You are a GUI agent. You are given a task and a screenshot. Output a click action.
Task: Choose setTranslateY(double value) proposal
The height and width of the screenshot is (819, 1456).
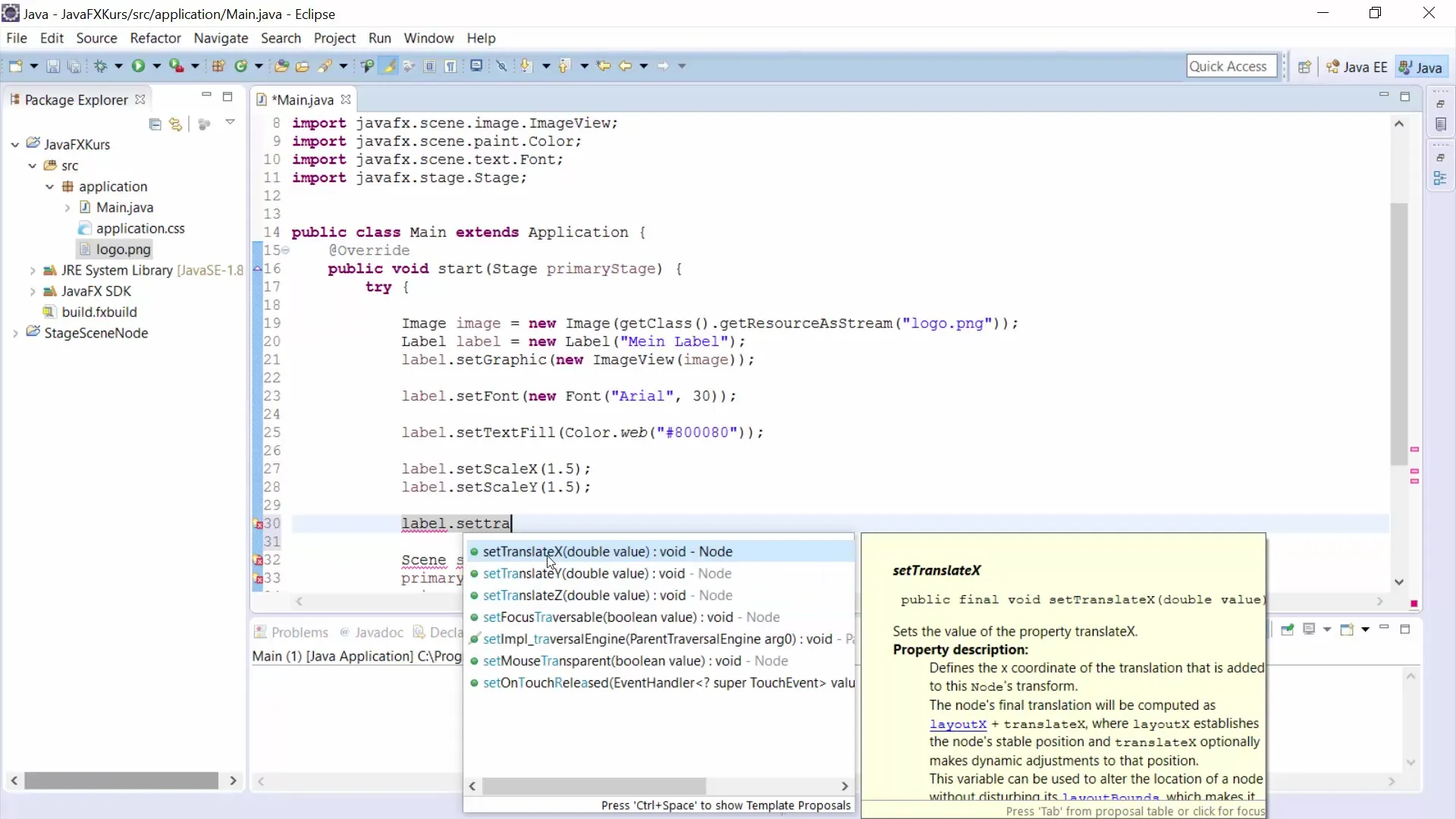pos(658,574)
